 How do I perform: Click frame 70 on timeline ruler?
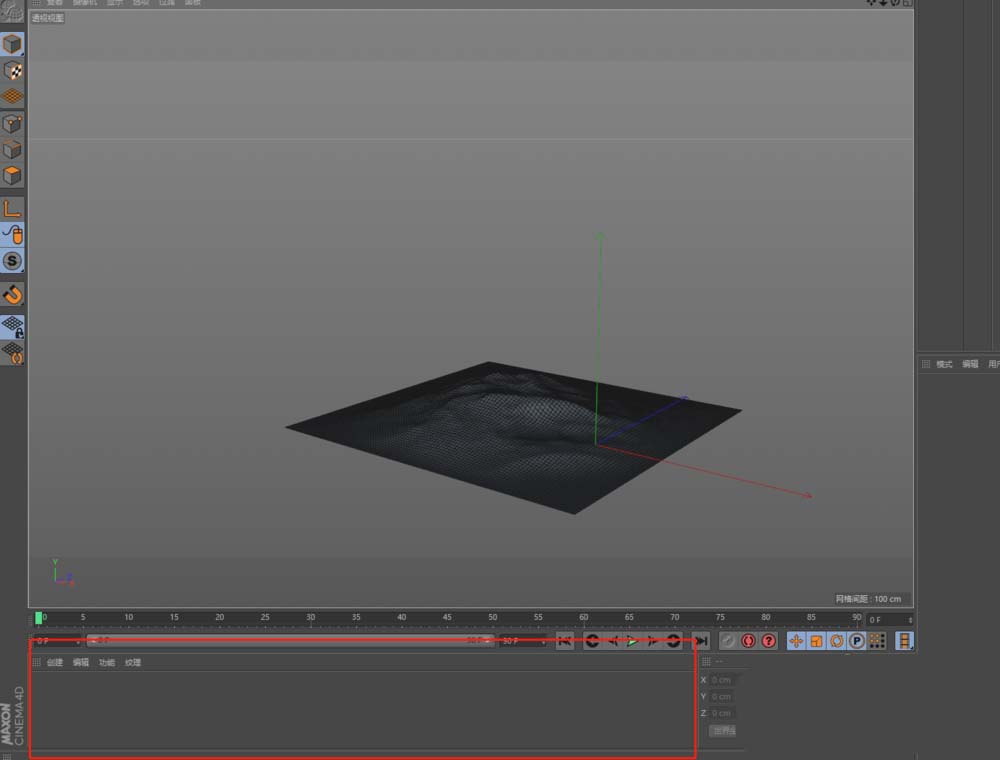click(675, 617)
